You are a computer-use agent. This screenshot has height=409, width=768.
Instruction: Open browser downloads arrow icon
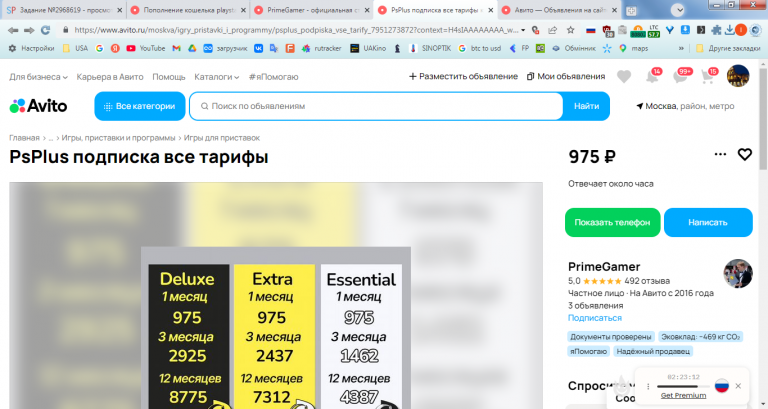tap(729, 30)
